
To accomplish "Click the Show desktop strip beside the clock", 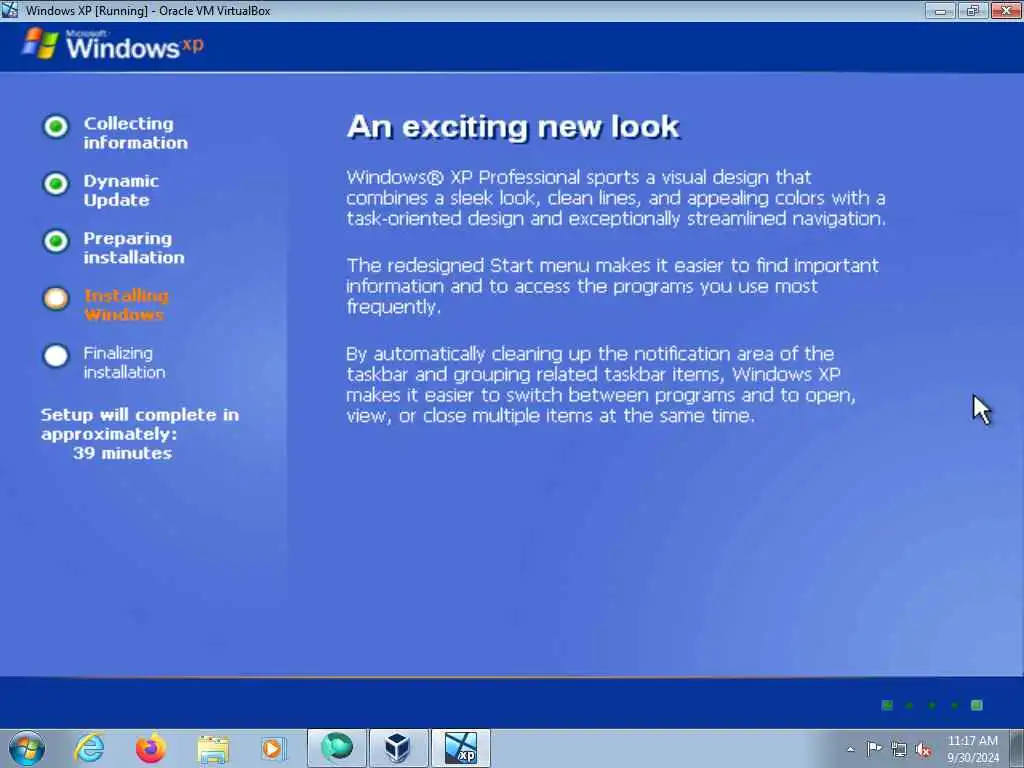I will click(1017, 748).
